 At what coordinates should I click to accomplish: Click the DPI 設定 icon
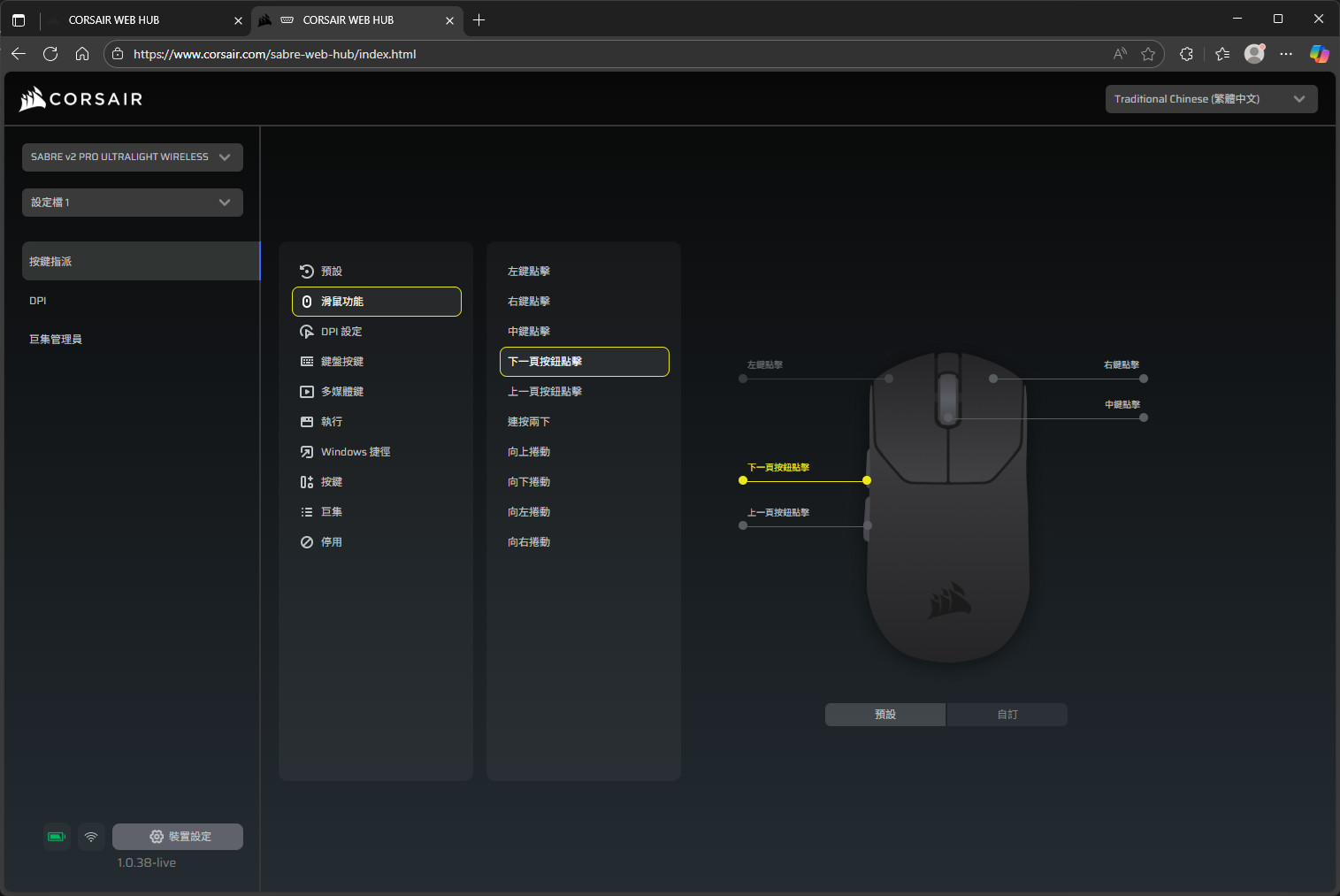[307, 332]
